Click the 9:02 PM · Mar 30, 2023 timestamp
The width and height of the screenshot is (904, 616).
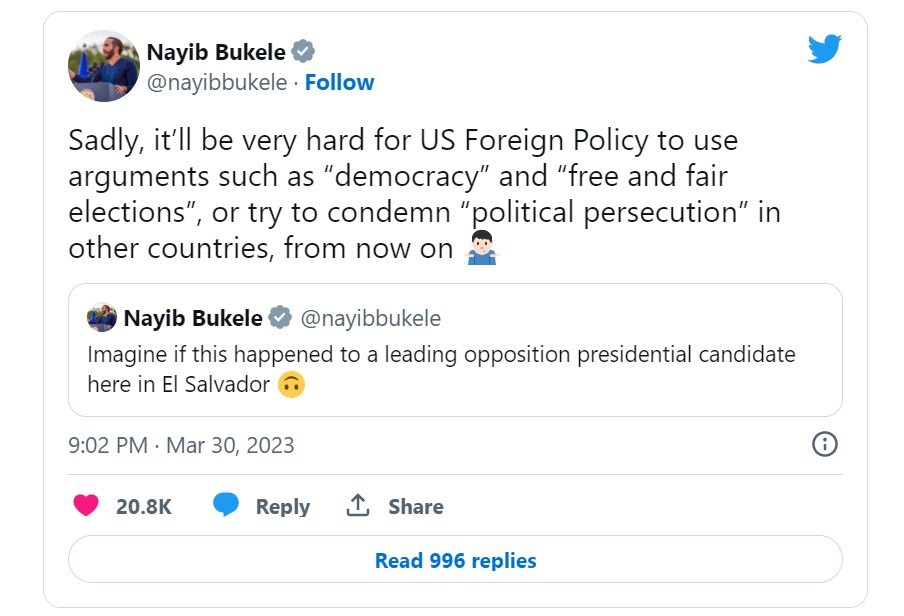[181, 445]
